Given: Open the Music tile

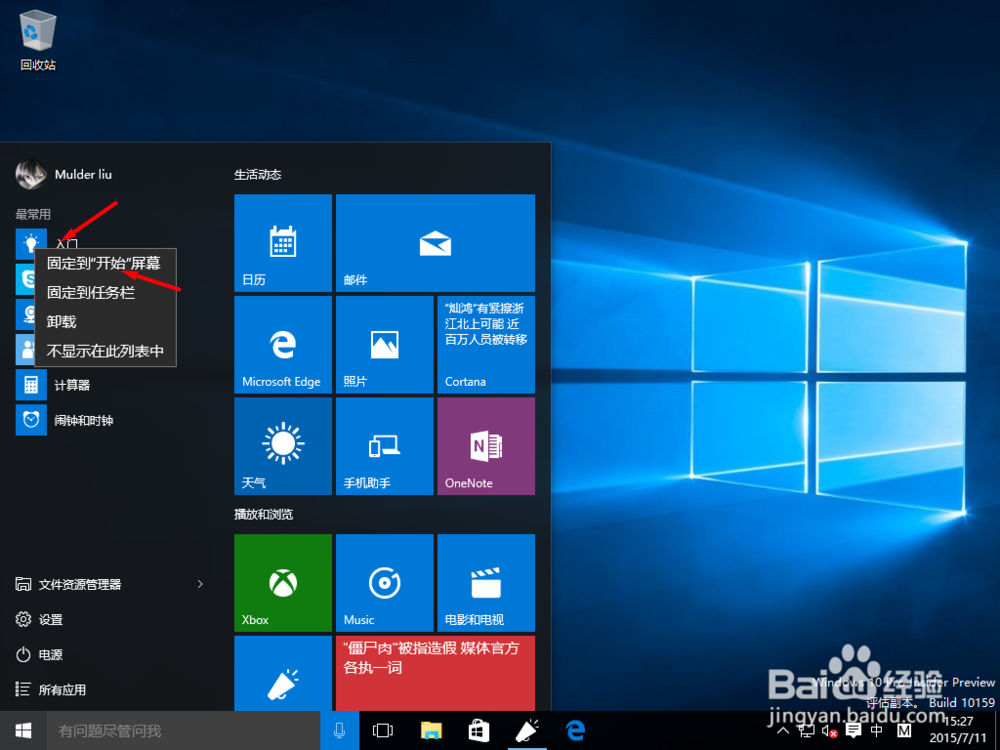Looking at the screenshot, I should click(385, 583).
